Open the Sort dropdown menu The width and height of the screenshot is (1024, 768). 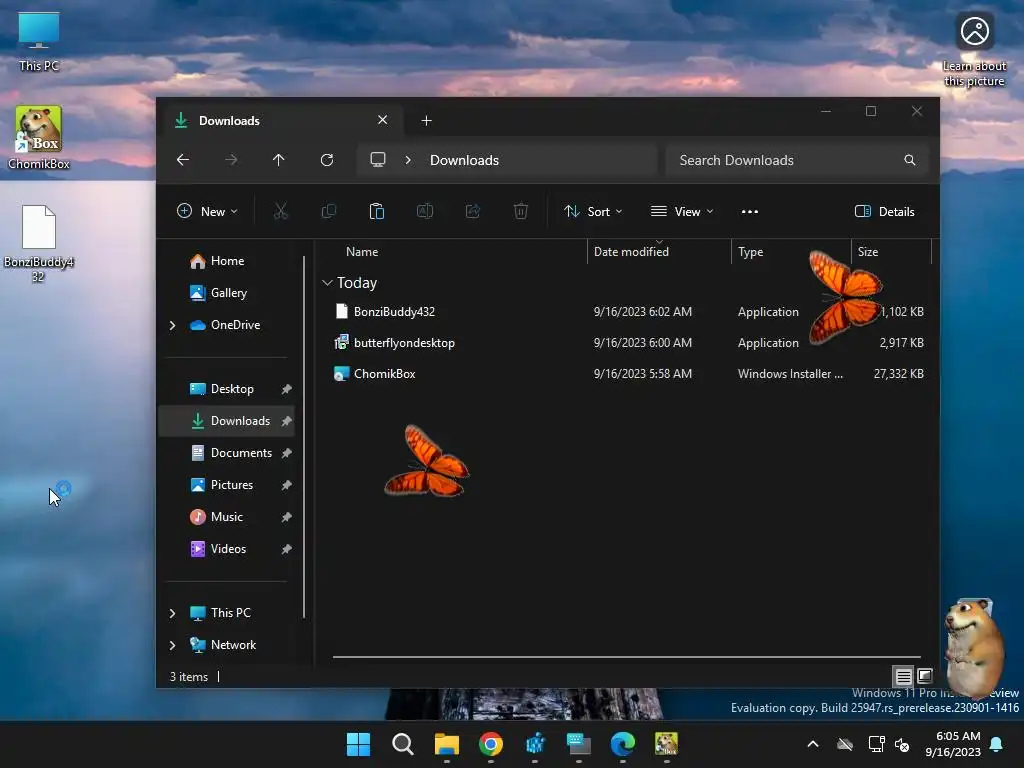point(594,212)
